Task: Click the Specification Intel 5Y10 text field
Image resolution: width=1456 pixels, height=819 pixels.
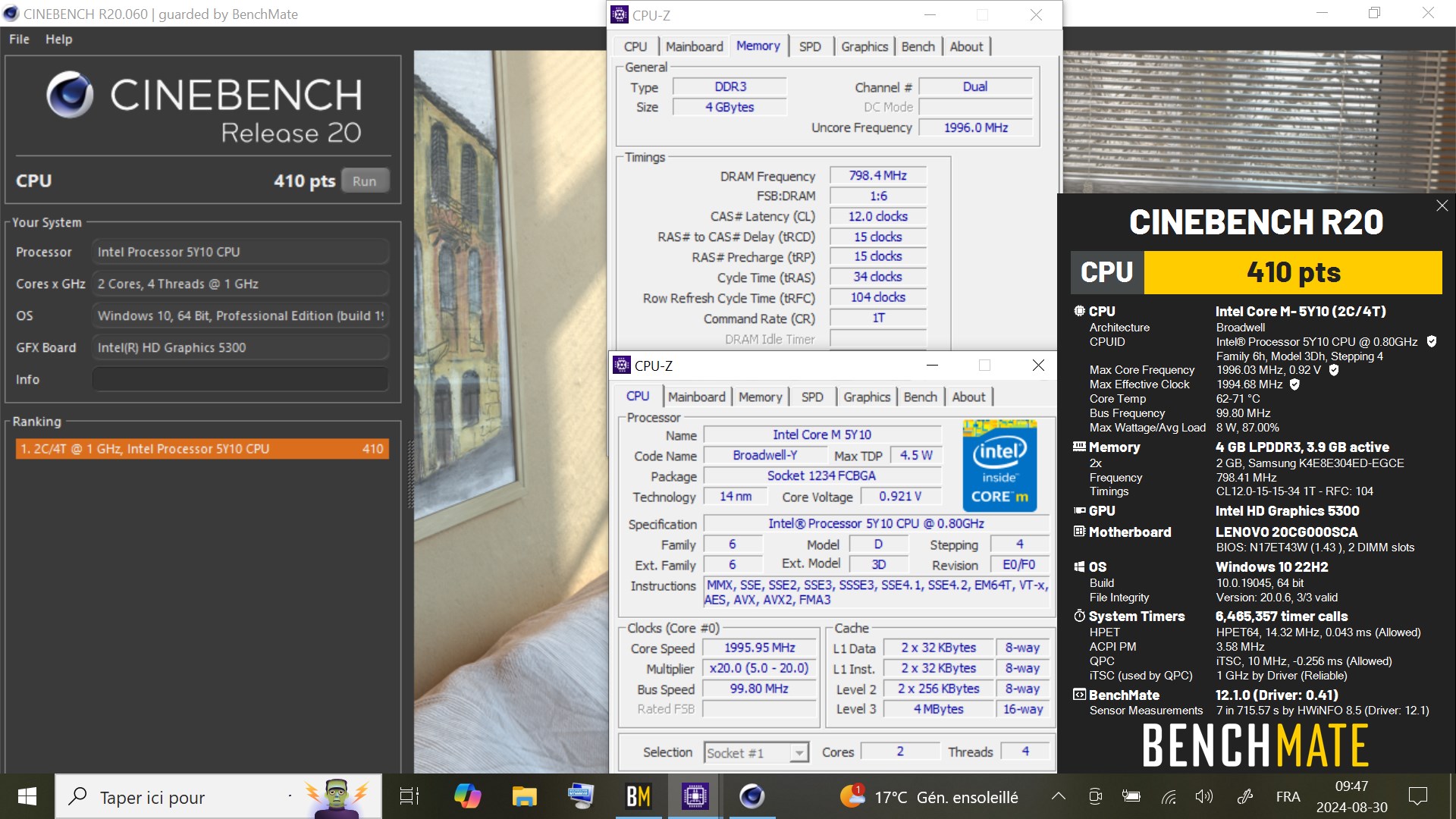Action: point(876,524)
